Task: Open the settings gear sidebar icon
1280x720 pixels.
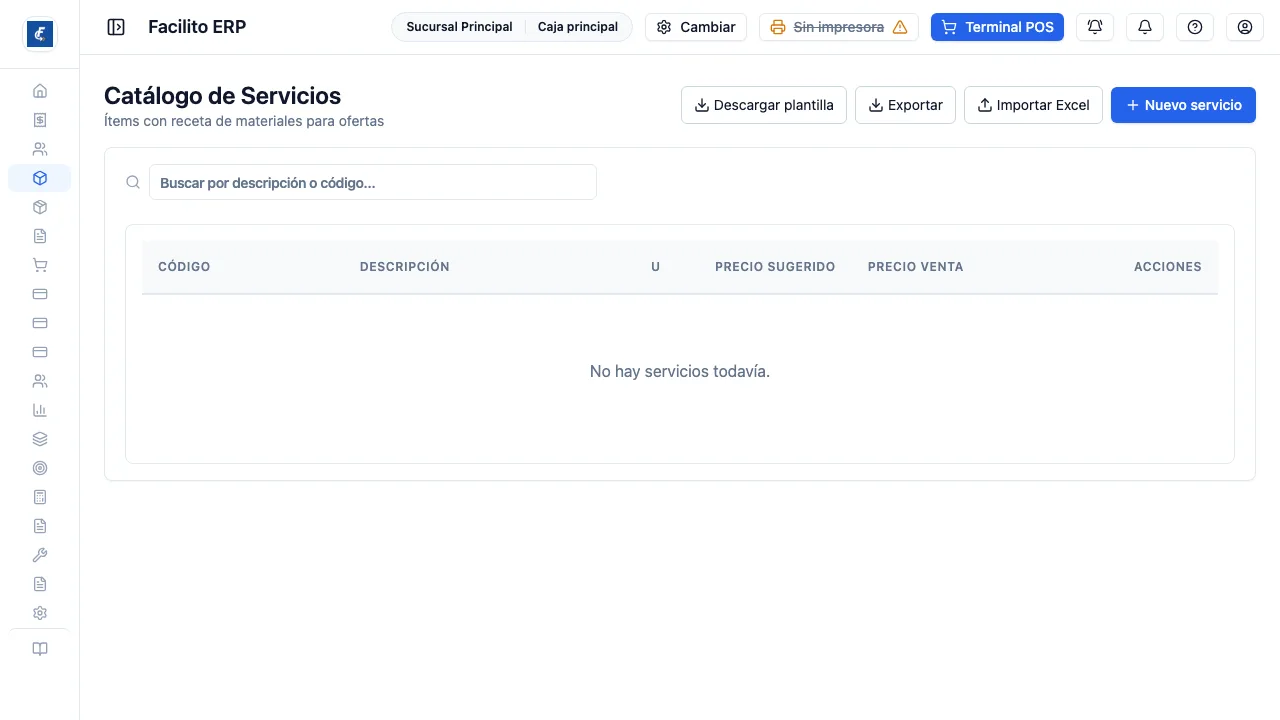Action: click(x=40, y=613)
